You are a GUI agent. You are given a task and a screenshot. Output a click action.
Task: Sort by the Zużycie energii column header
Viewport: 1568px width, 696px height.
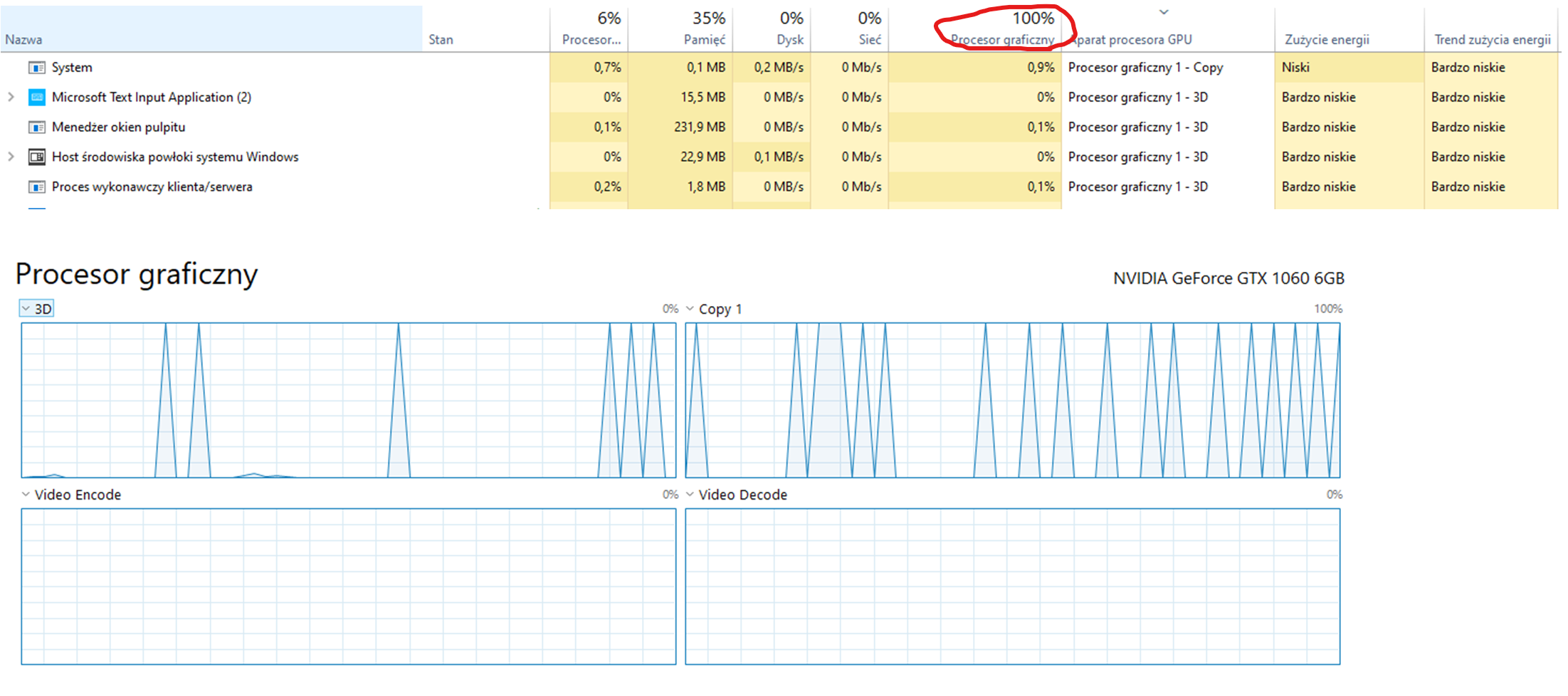[x=1349, y=28]
